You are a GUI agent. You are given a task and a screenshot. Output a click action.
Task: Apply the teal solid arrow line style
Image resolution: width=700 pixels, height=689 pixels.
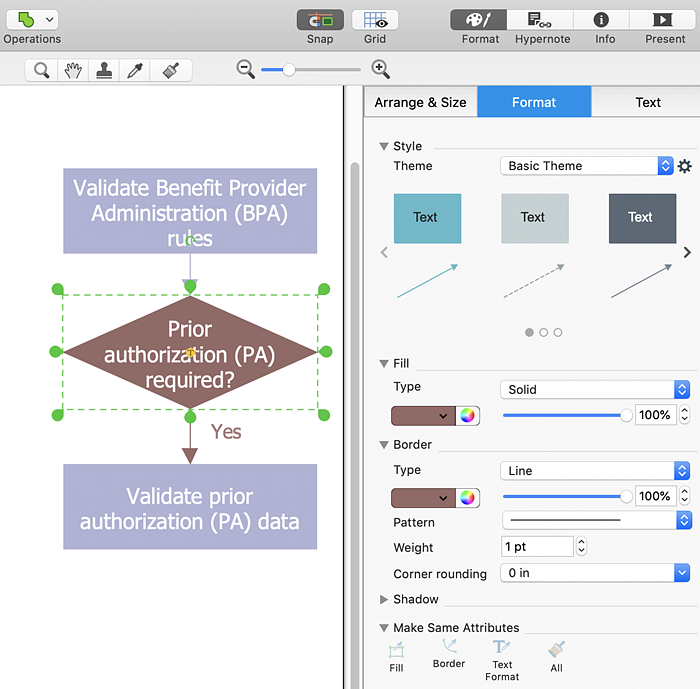click(427, 281)
